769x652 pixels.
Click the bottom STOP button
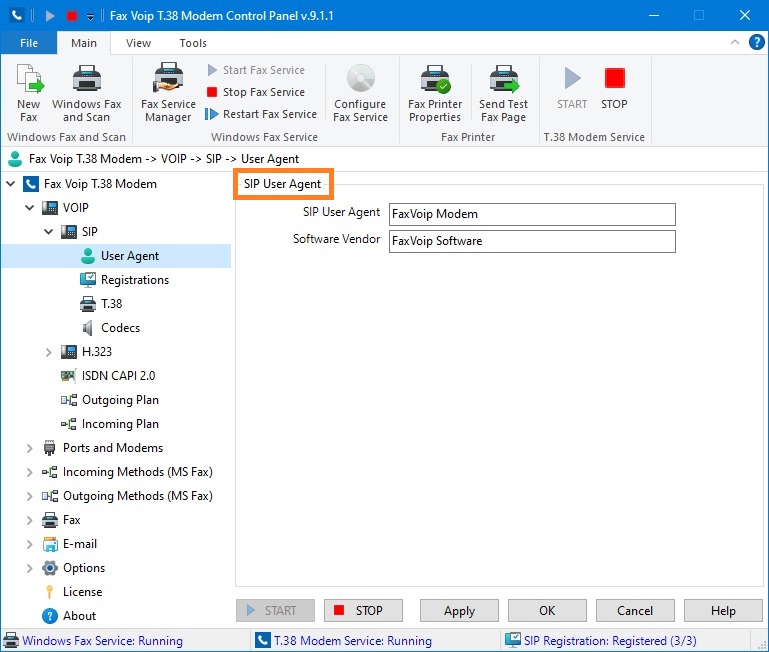[363, 611]
